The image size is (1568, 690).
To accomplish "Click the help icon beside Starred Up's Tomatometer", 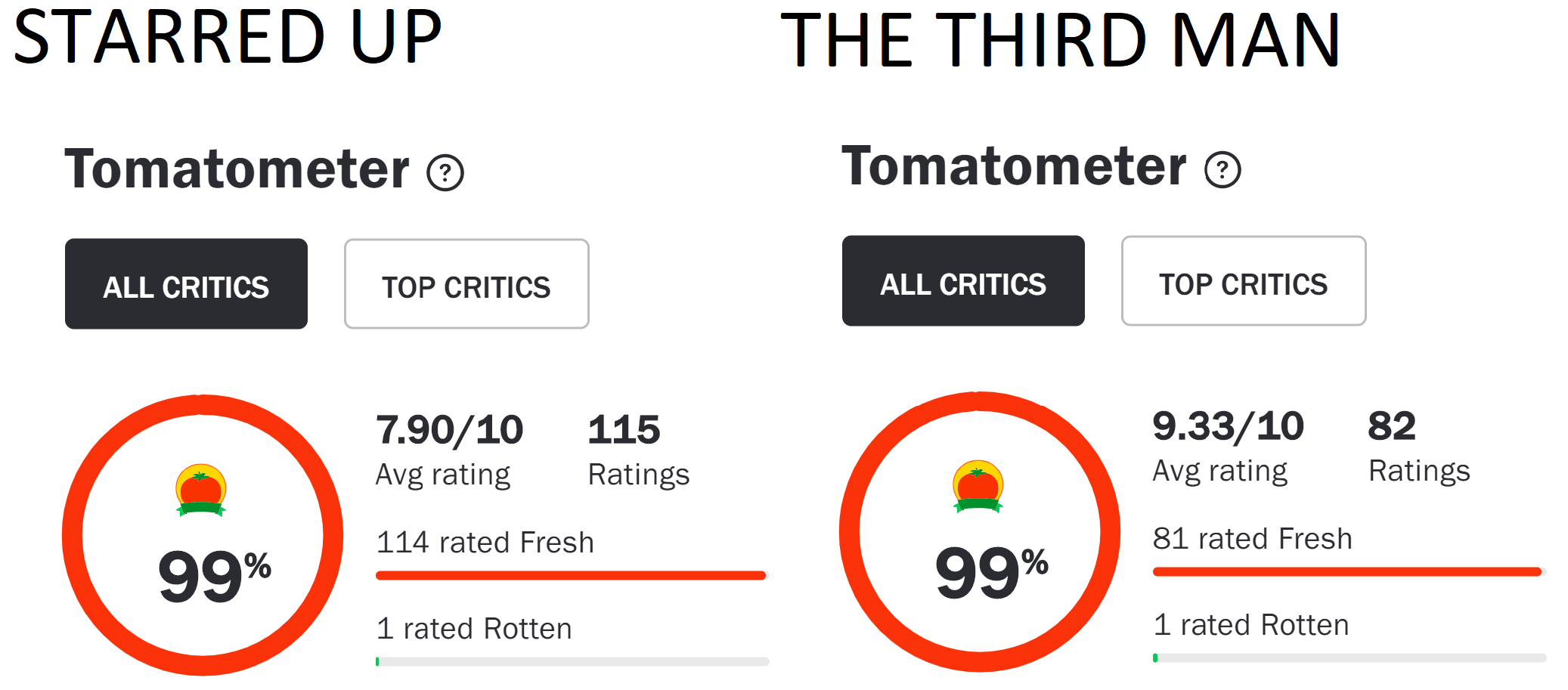I will tap(445, 172).
